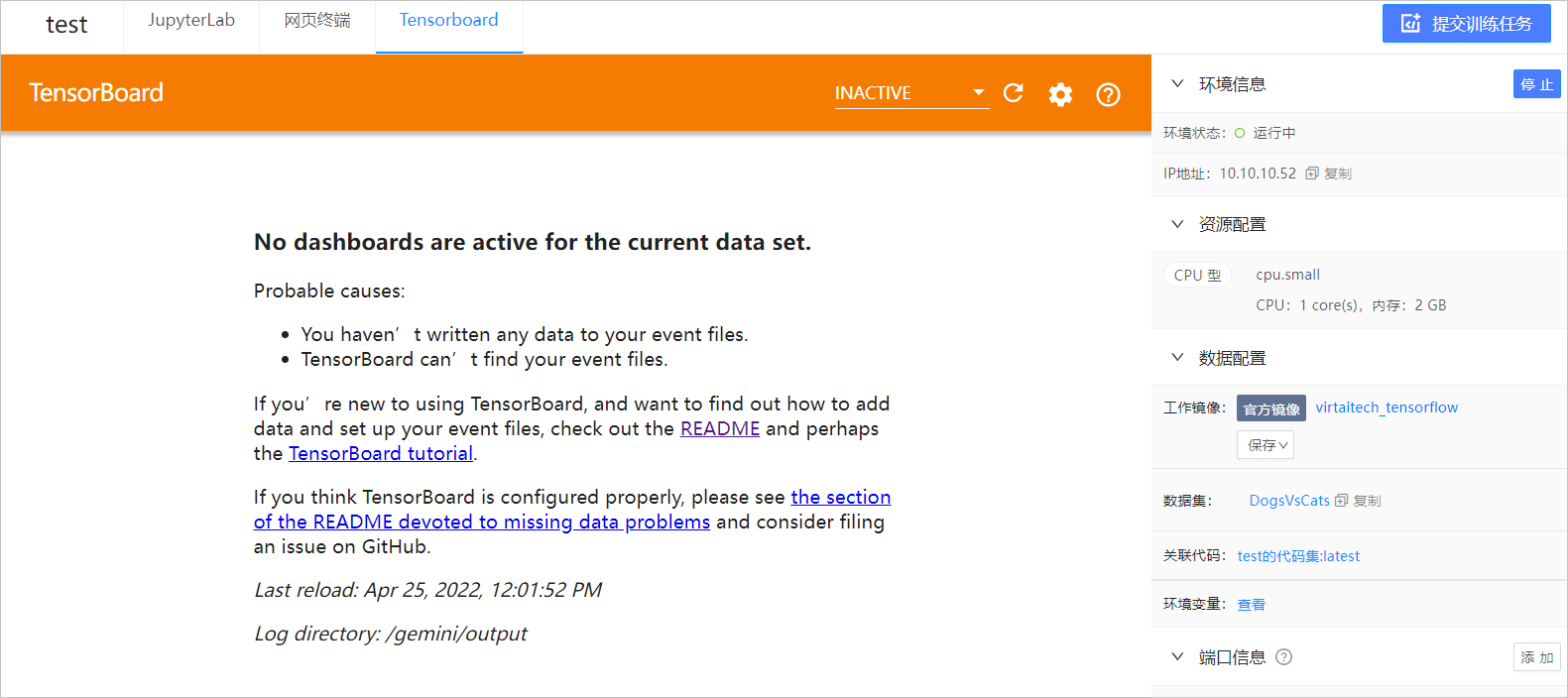Screen dimensions: 1568x698
Task: Collapse the 环境信息 section
Action: 1177,84
